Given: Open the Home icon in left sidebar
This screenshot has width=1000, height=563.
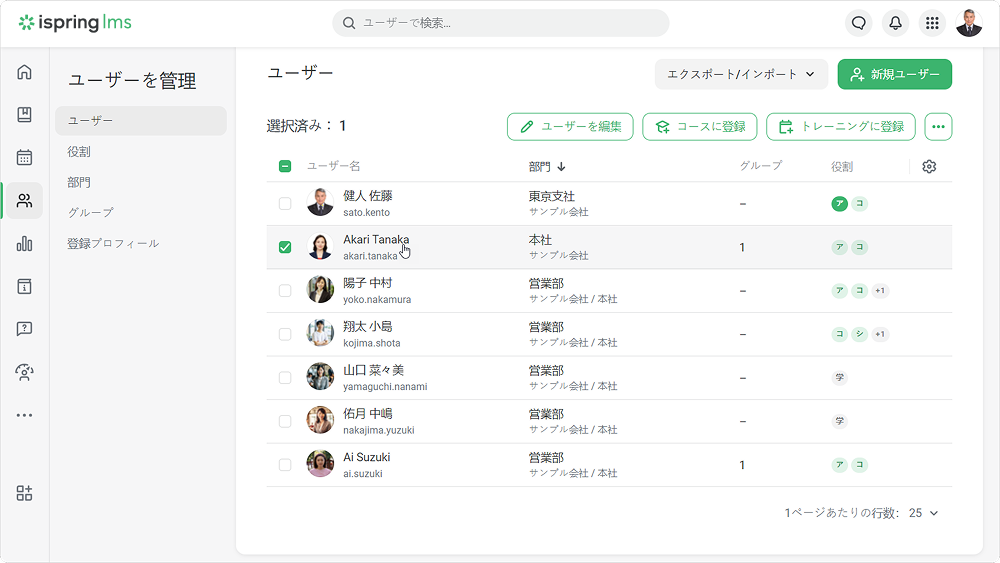Looking at the screenshot, I should (x=24, y=72).
